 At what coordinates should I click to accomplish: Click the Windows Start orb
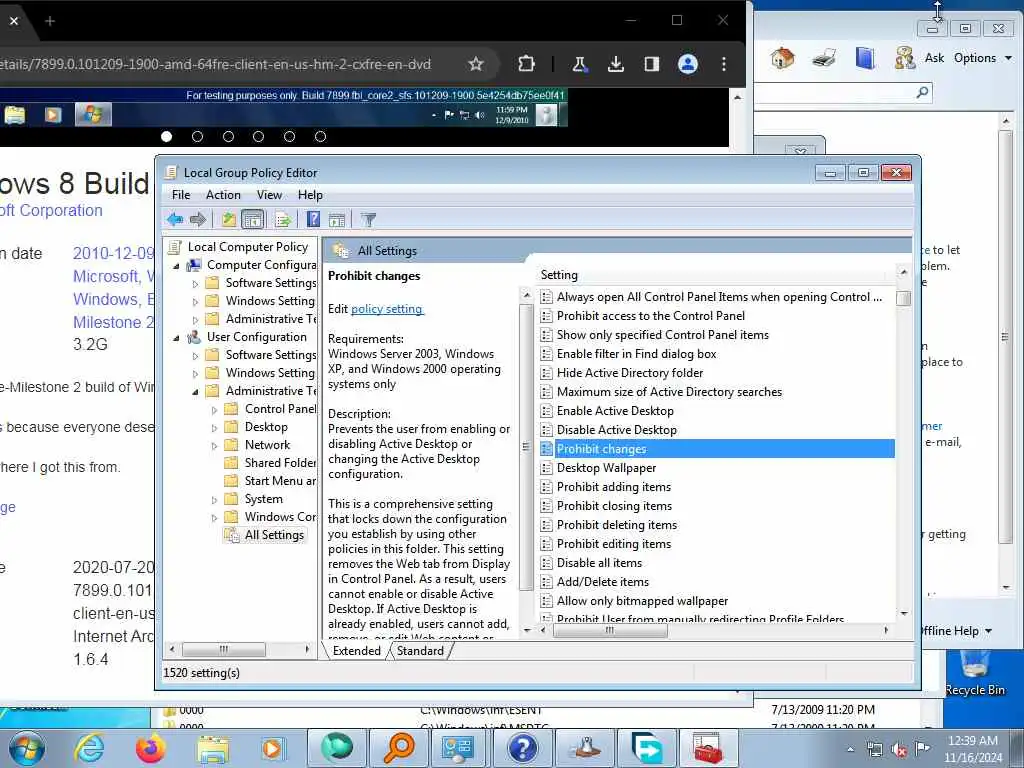(x=27, y=748)
